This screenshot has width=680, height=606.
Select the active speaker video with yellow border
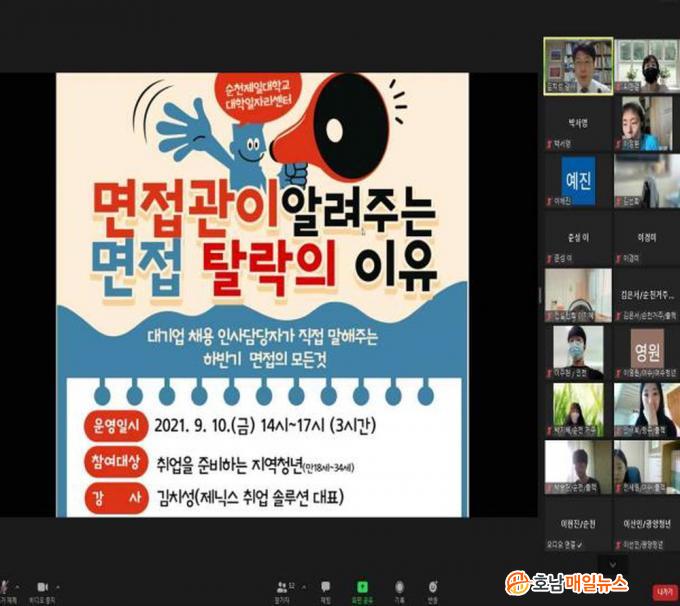[x=576, y=65]
